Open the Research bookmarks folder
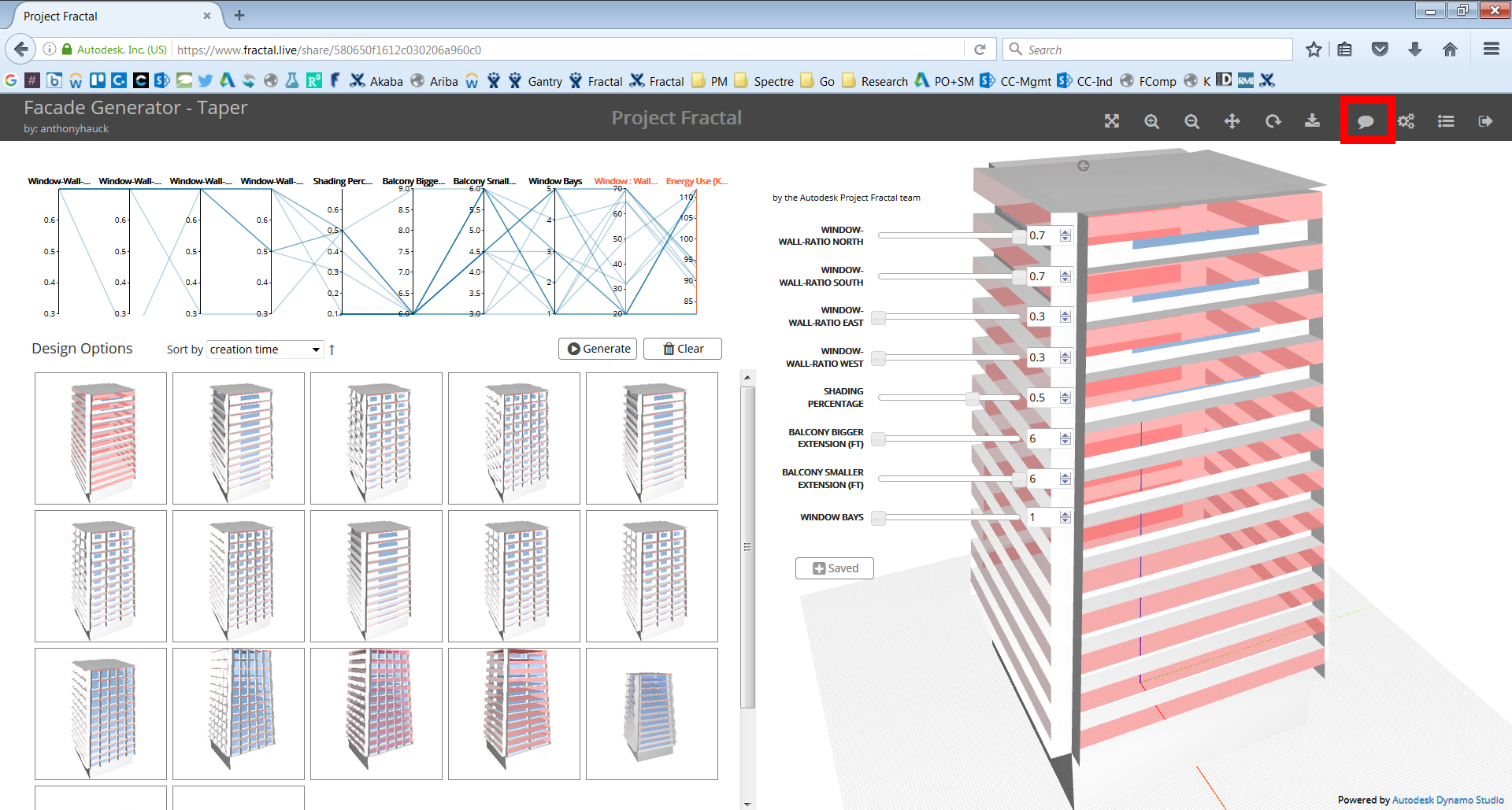Image resolution: width=1512 pixels, height=810 pixels. coord(875,81)
